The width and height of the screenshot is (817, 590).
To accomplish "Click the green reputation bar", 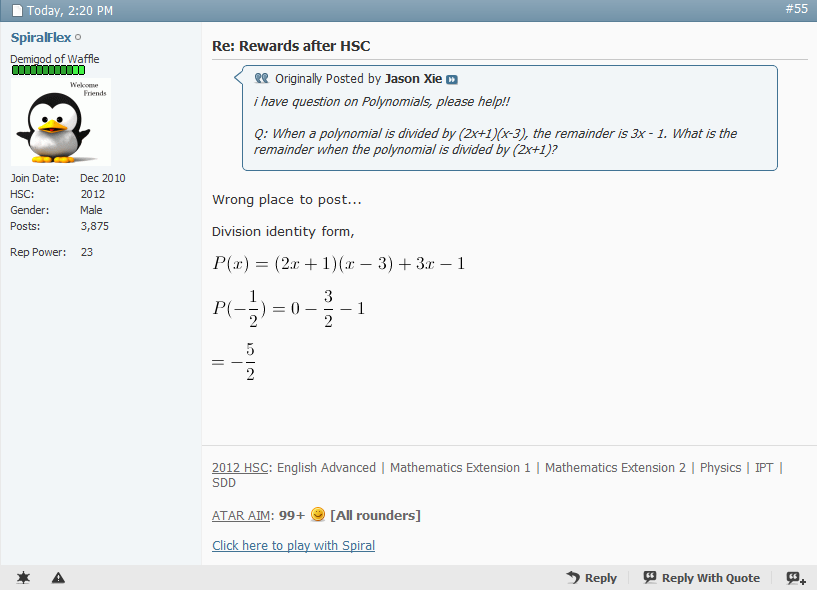I will [48, 70].
